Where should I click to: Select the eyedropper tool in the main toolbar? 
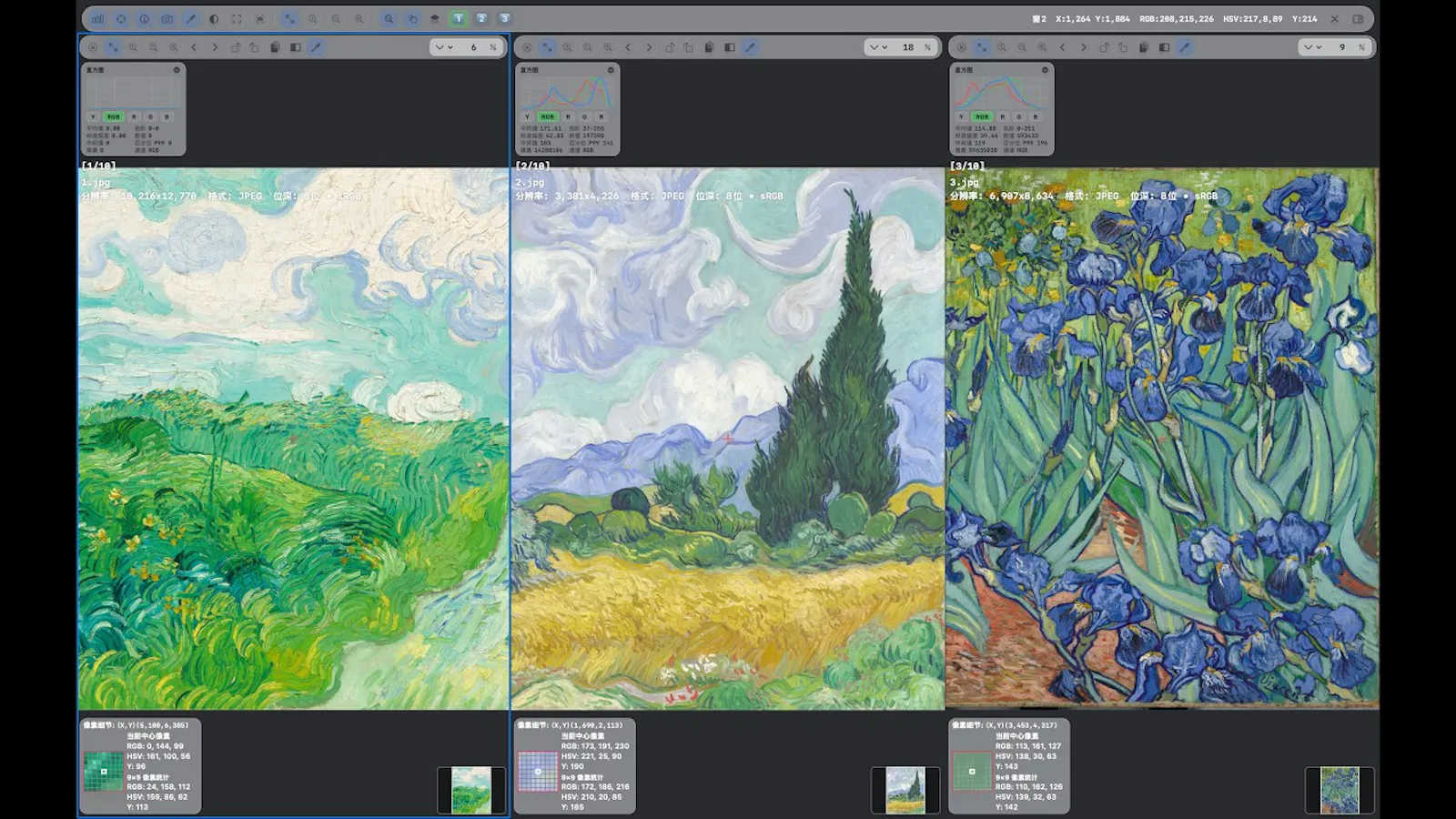[x=190, y=18]
